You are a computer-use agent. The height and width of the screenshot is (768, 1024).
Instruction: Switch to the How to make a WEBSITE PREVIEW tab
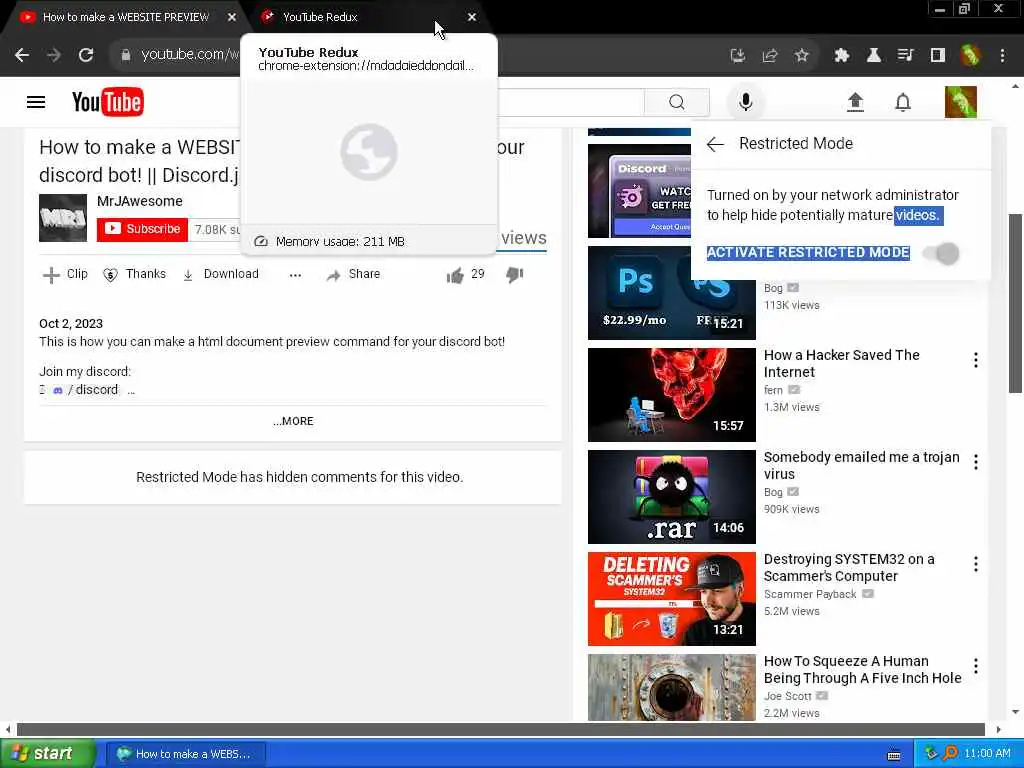click(x=124, y=17)
